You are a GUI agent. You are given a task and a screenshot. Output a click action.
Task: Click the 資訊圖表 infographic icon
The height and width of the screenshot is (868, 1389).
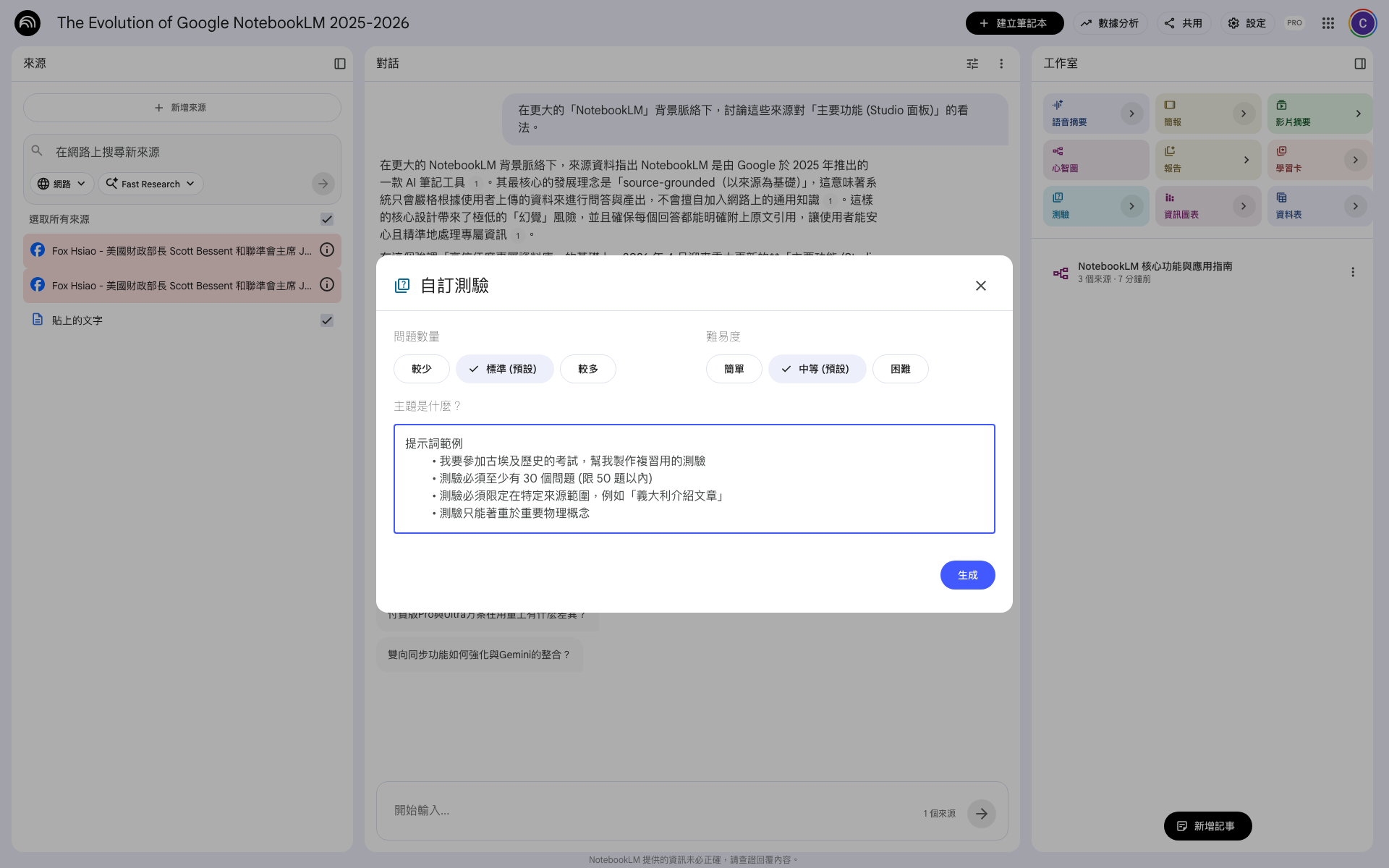[1170, 197]
